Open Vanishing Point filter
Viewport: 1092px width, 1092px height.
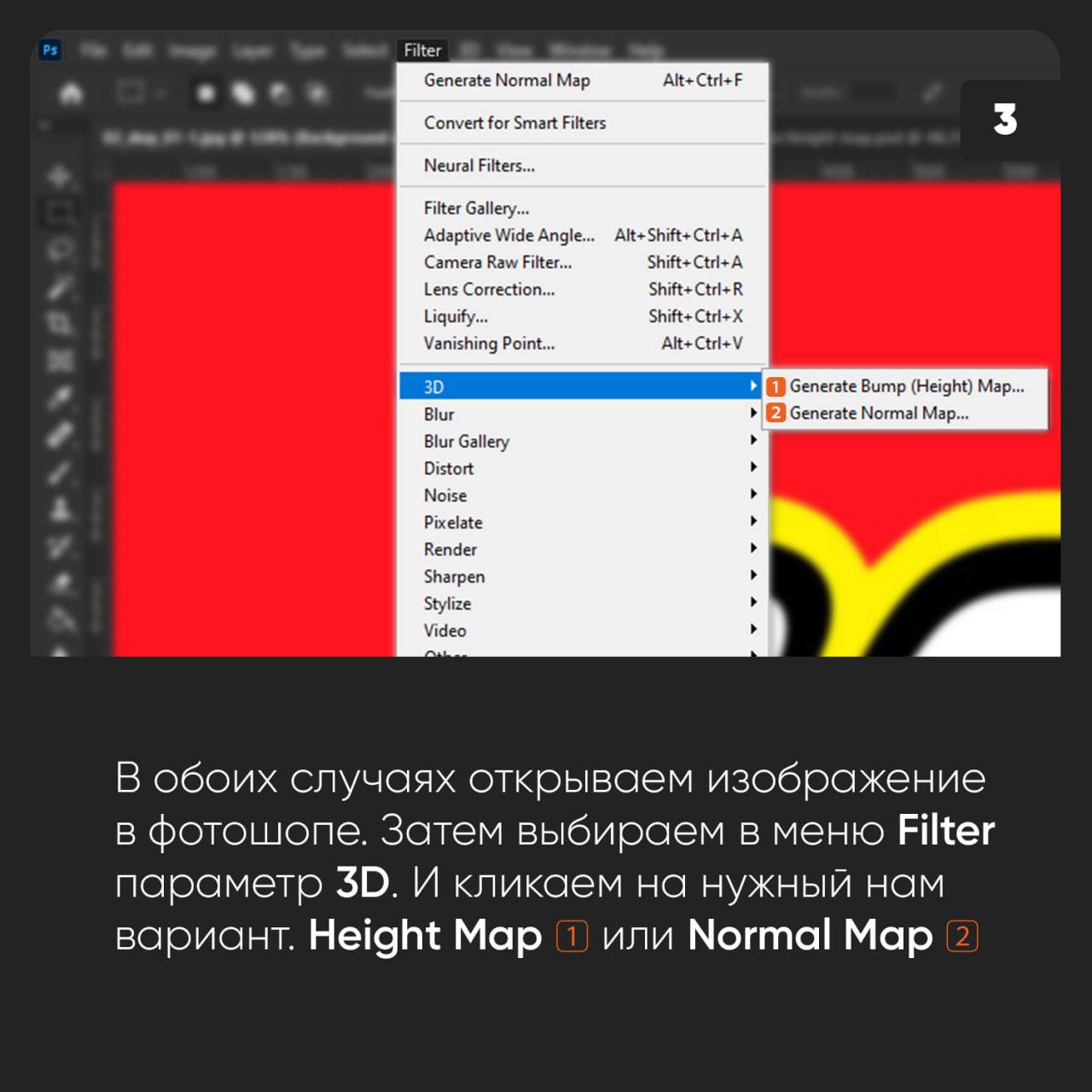tap(584, 344)
